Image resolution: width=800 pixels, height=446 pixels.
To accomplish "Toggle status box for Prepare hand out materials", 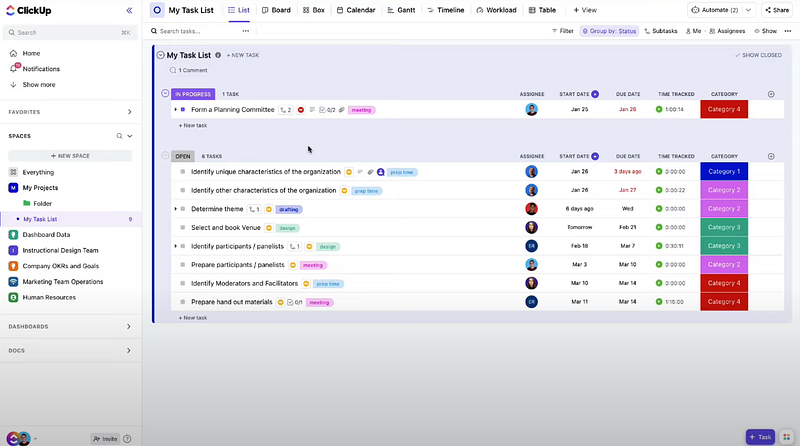I will click(183, 302).
